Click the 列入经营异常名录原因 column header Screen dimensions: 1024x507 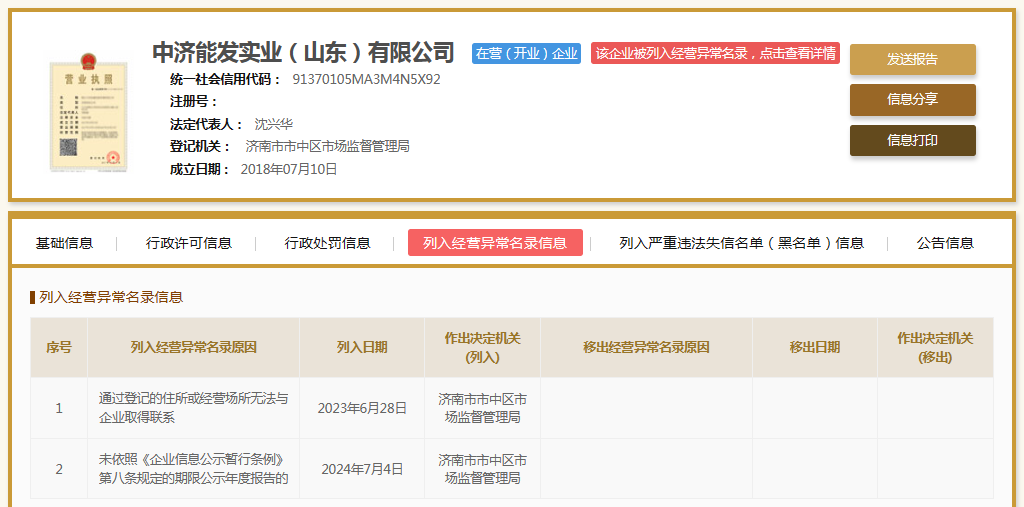click(193, 347)
